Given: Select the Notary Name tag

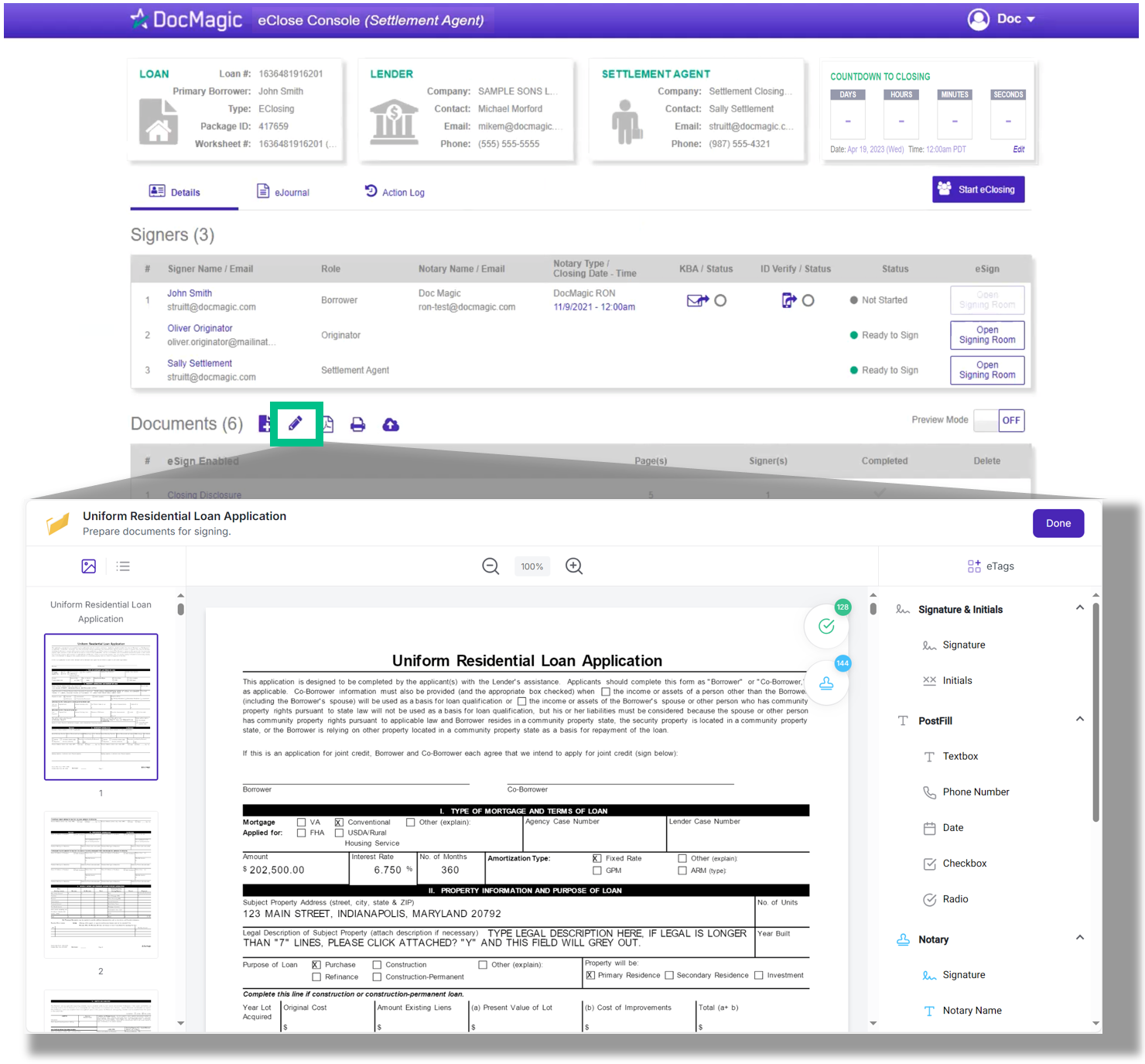Looking at the screenshot, I should click(962, 1011).
